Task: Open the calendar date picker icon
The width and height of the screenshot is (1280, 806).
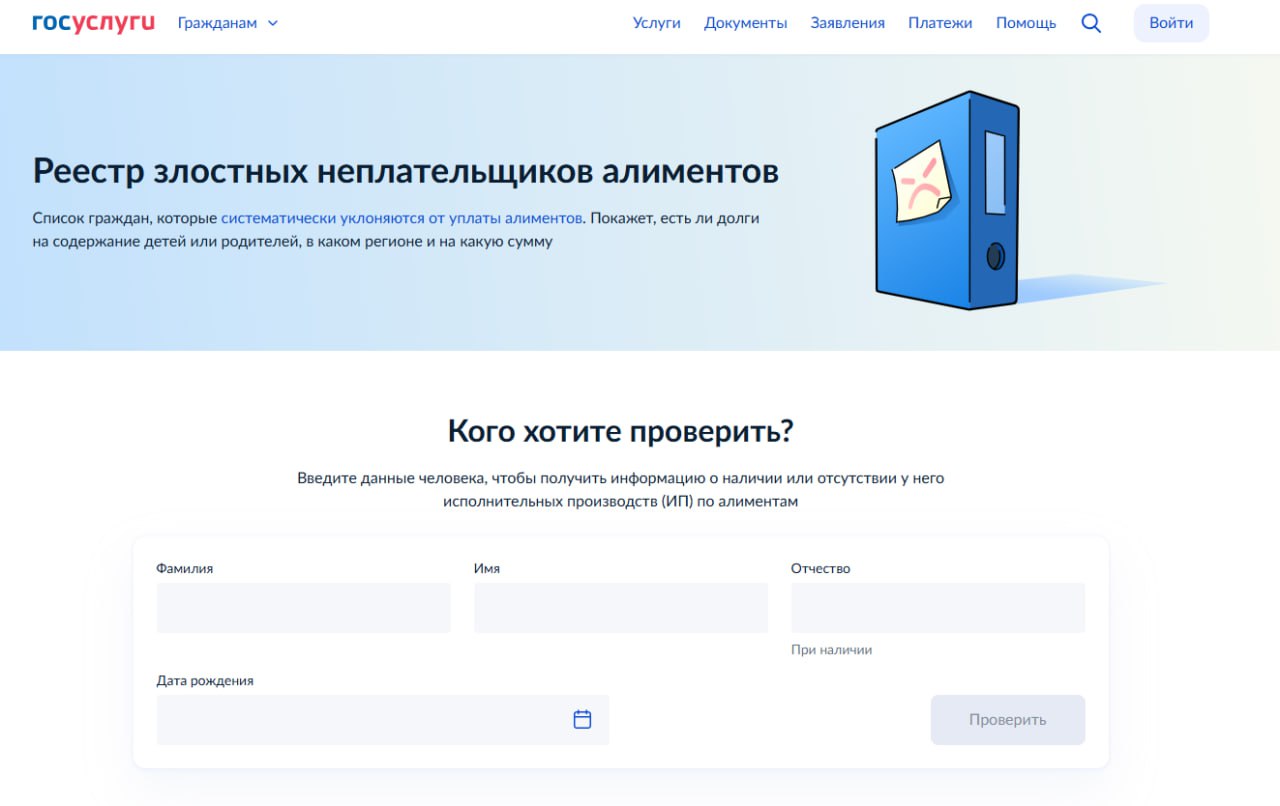Action: point(582,719)
